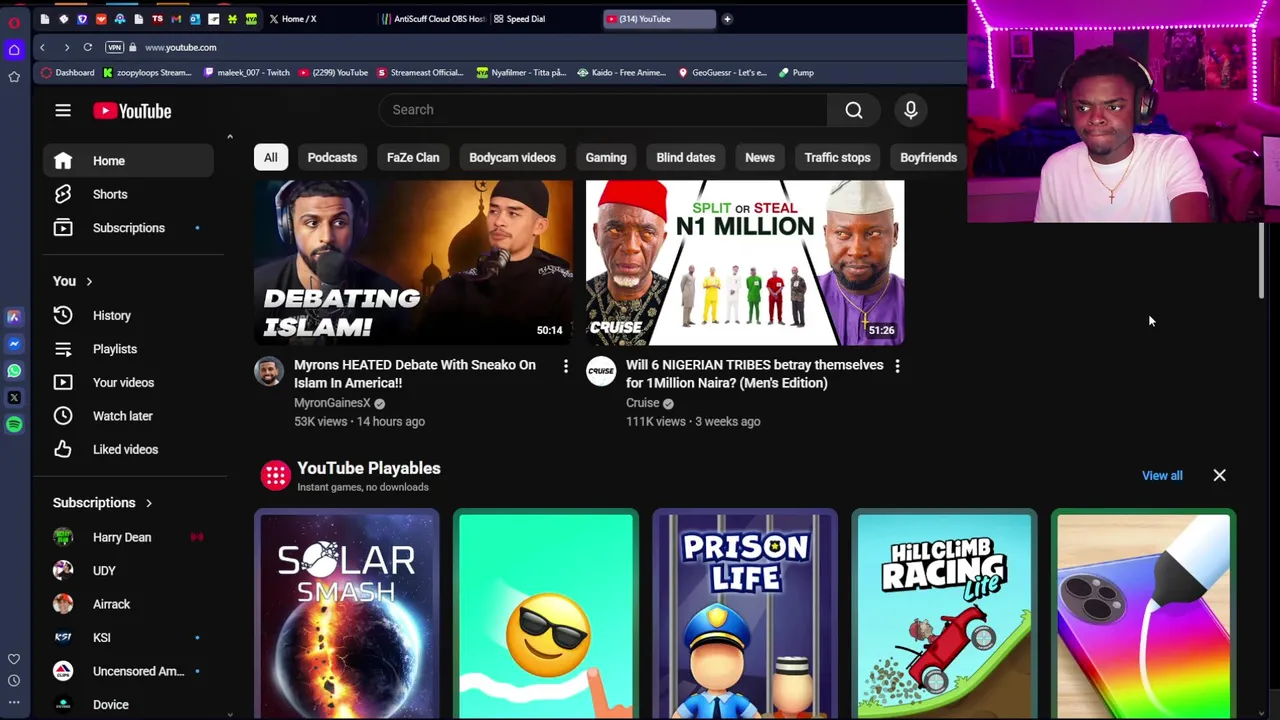Select the Gaming filter chip
1280x720 pixels.
pyautogui.click(x=606, y=157)
